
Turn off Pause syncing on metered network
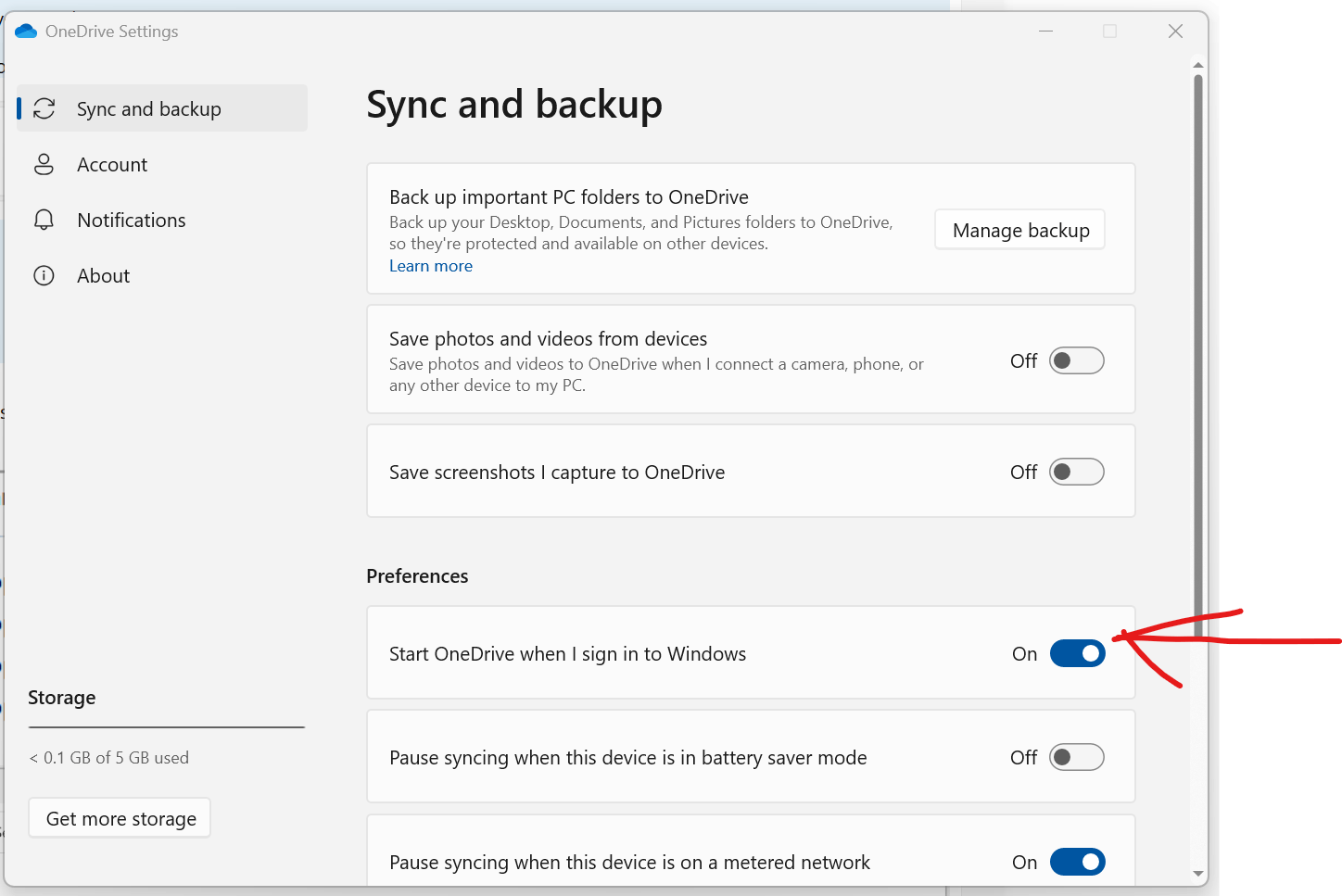click(1077, 862)
